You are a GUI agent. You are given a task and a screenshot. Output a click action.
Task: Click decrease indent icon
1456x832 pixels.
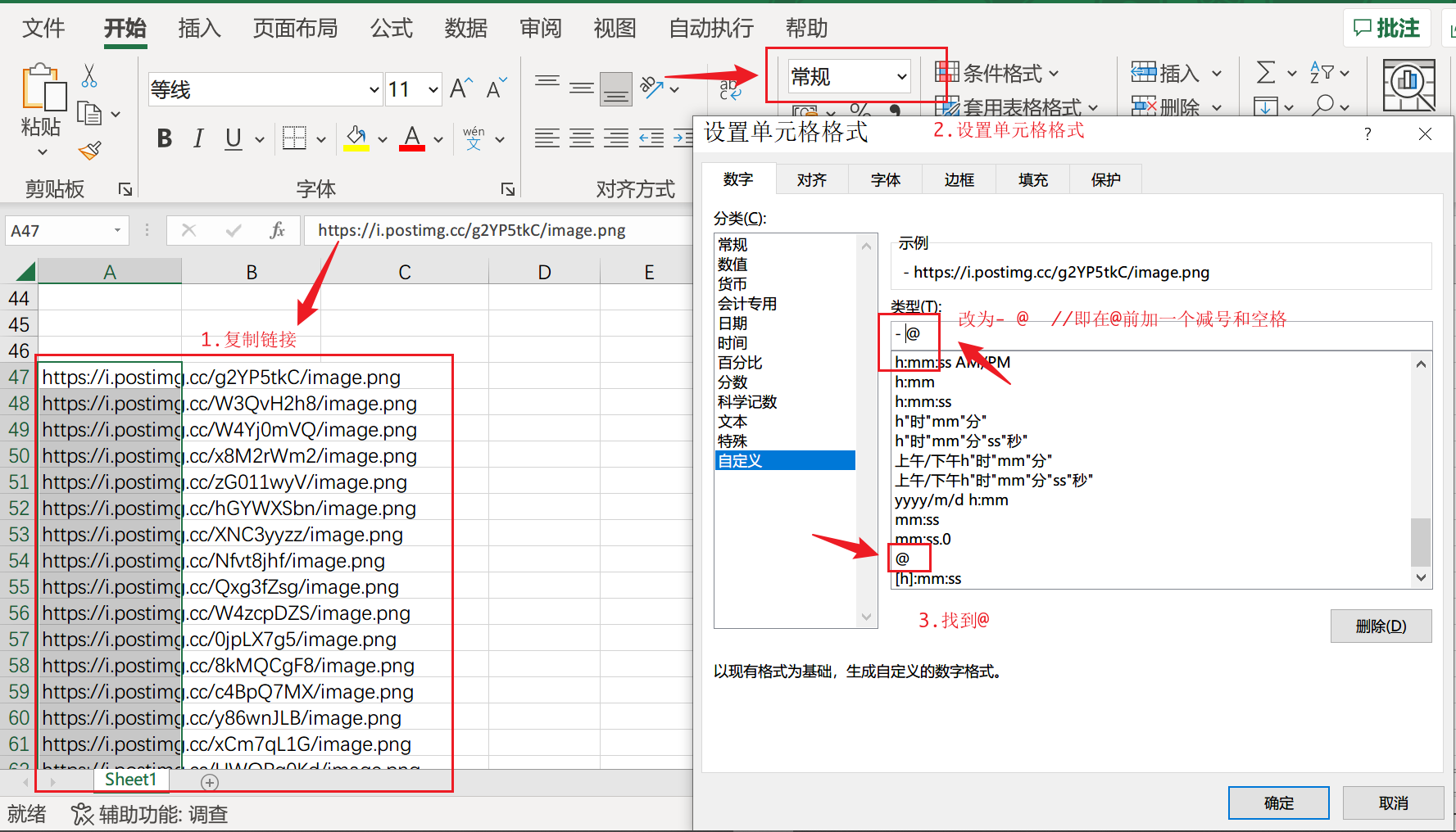pyautogui.click(x=651, y=138)
